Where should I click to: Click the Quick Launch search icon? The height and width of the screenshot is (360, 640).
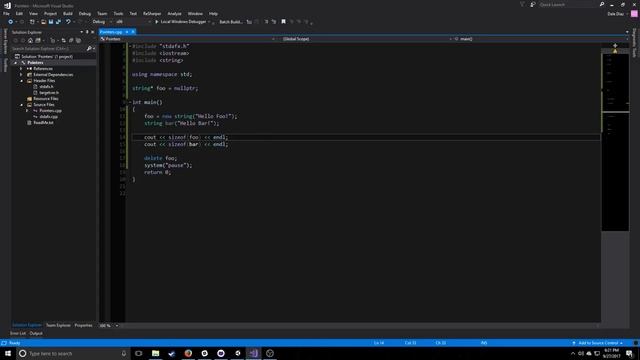pos(602,4)
